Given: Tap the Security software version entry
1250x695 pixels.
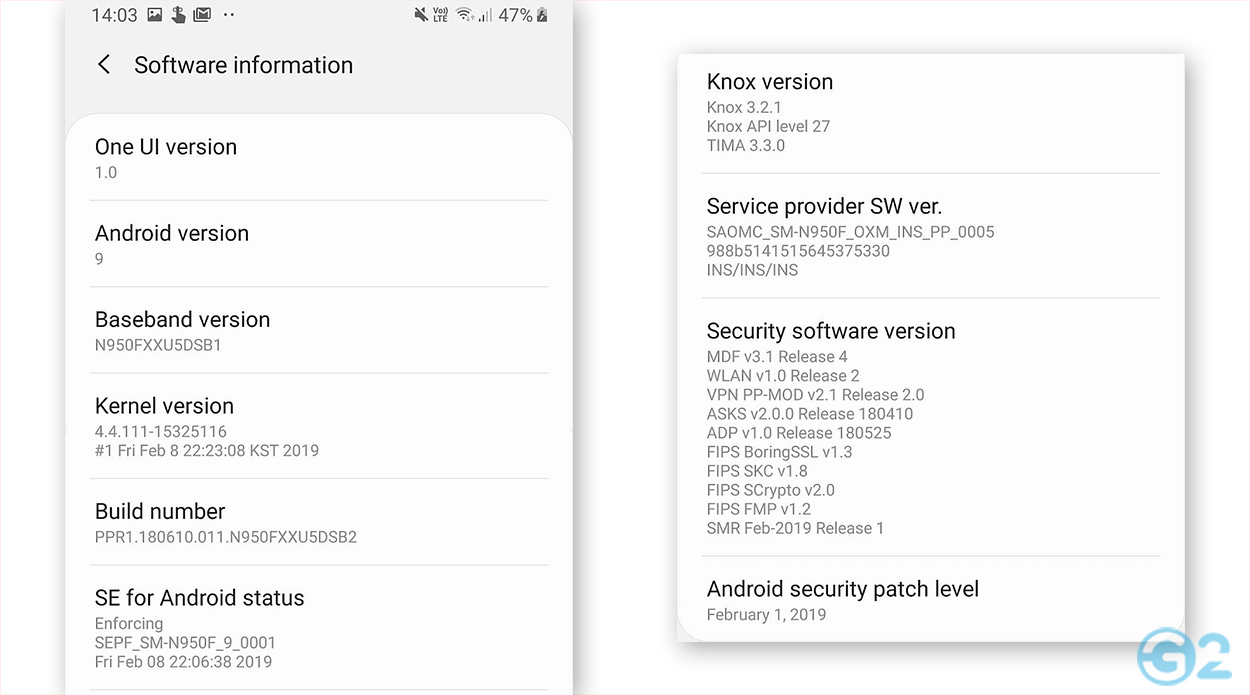Looking at the screenshot, I should click(932, 428).
